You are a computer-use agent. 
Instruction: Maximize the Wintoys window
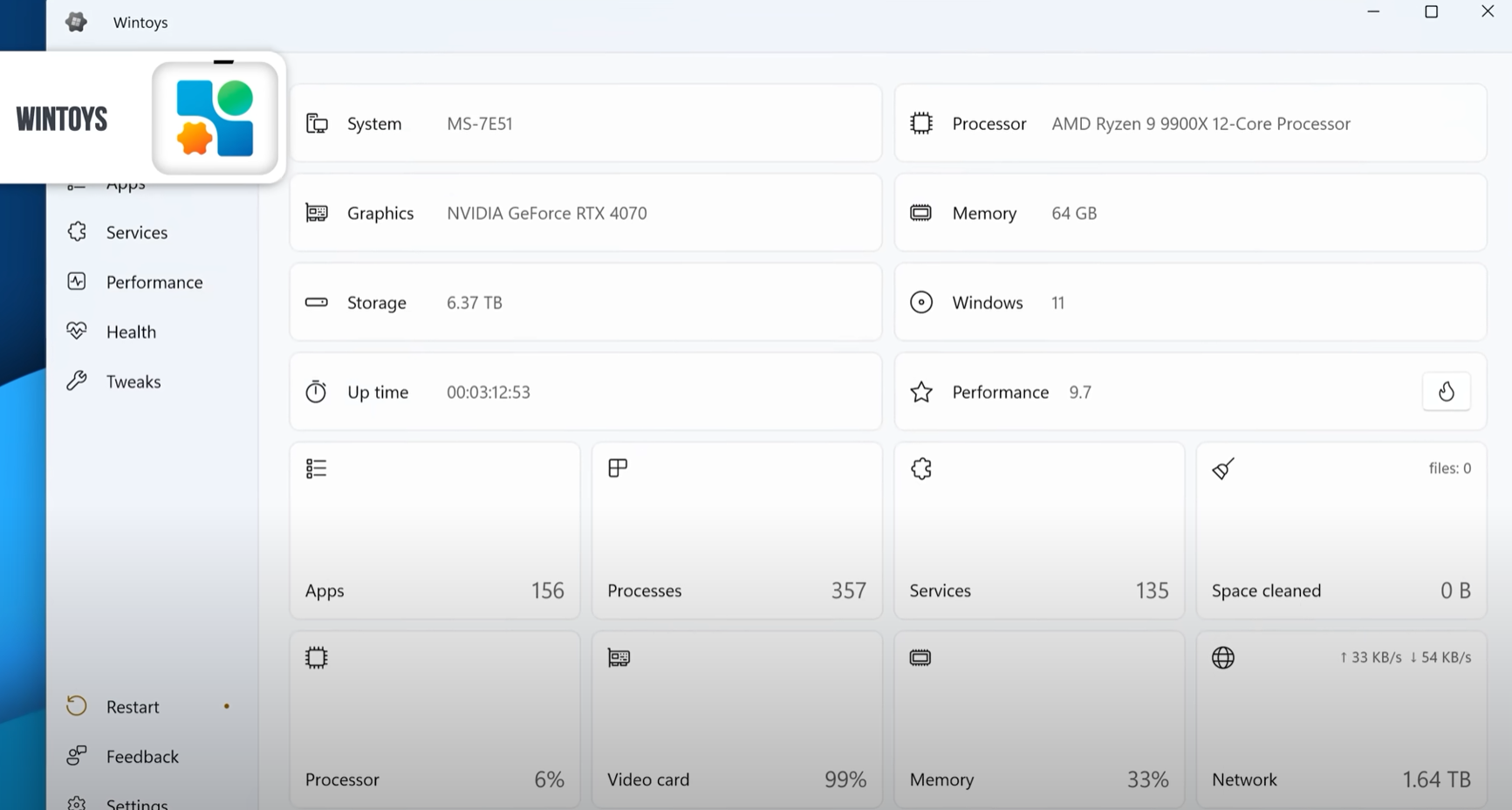[x=1431, y=12]
